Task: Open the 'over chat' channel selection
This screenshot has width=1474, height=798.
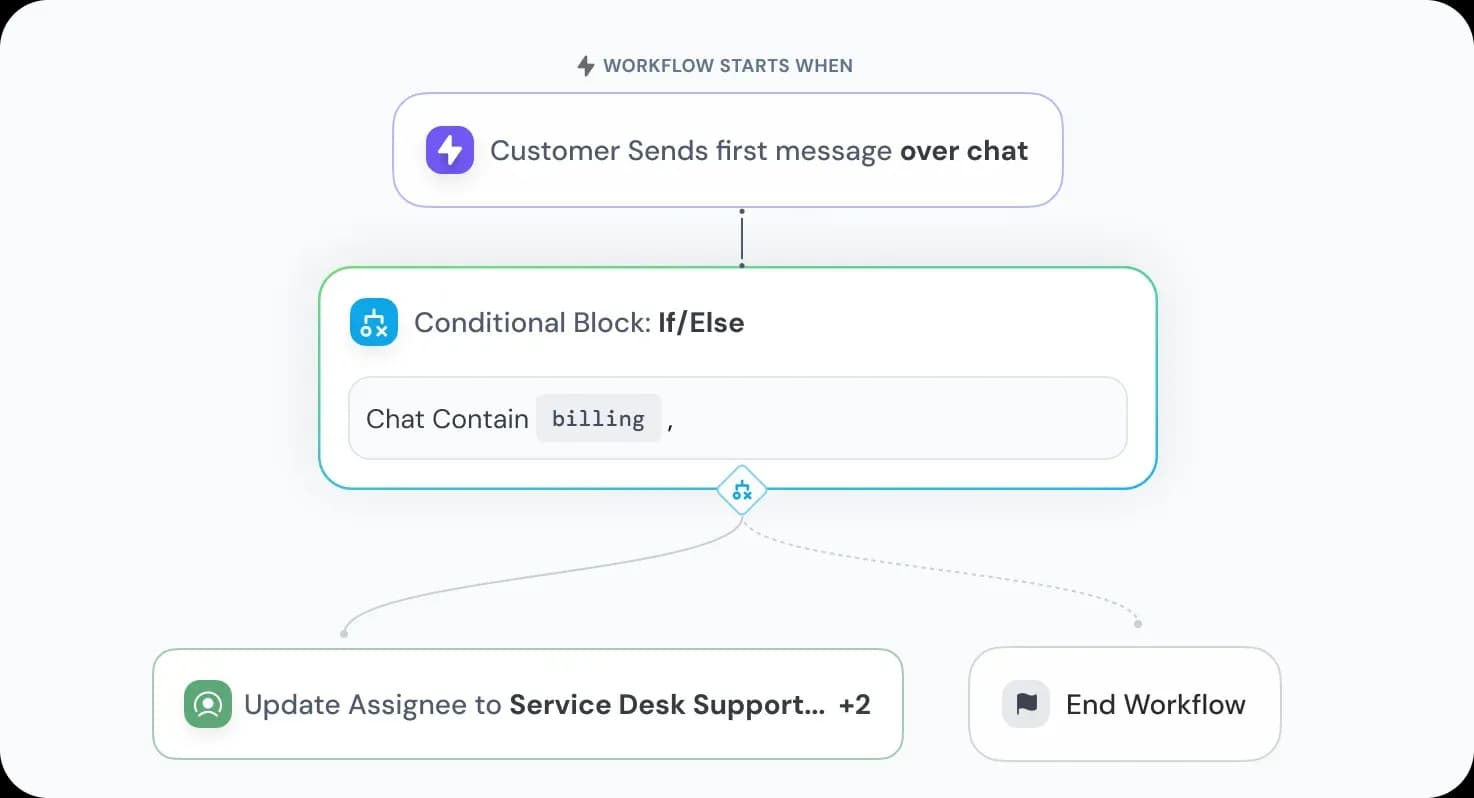Action: click(x=964, y=151)
